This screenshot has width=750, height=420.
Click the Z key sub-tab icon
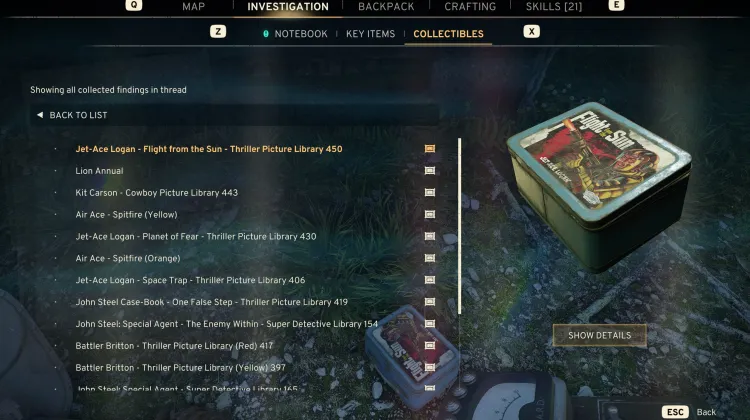[218, 32]
